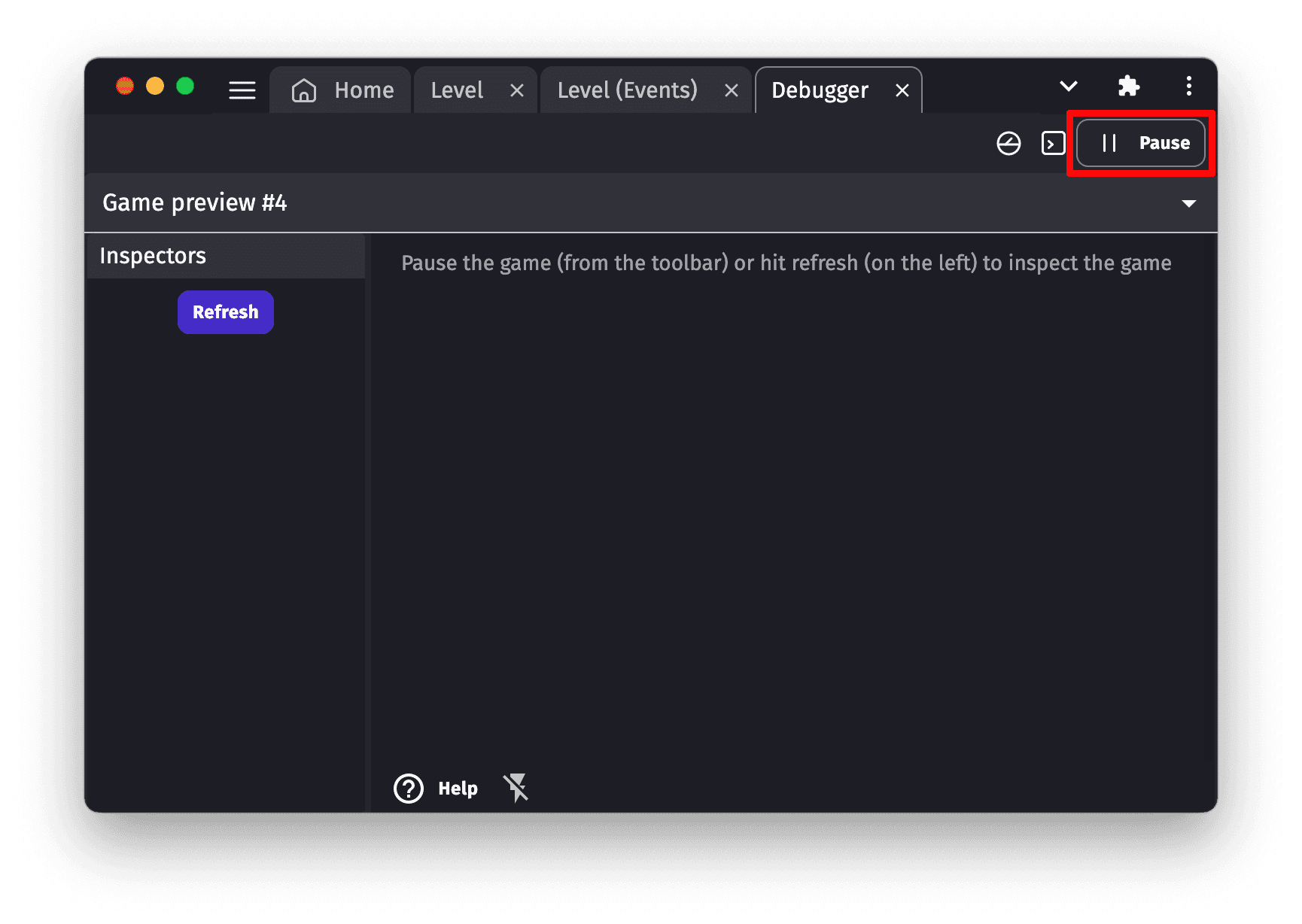The image size is (1302, 924).
Task: Open the profiler gauge icon
Action: [x=1008, y=143]
